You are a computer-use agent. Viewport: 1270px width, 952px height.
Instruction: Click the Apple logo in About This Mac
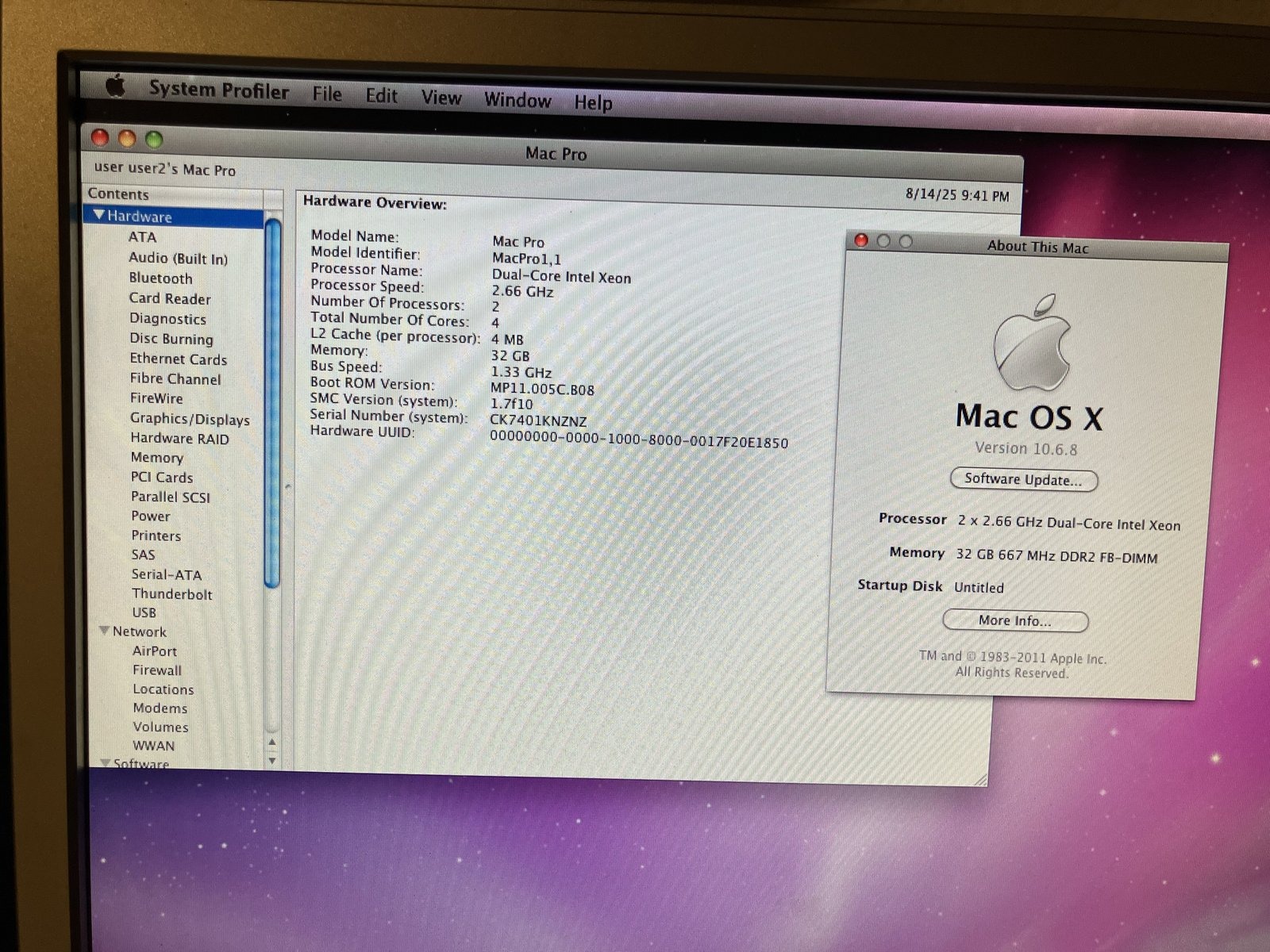[x=1032, y=343]
